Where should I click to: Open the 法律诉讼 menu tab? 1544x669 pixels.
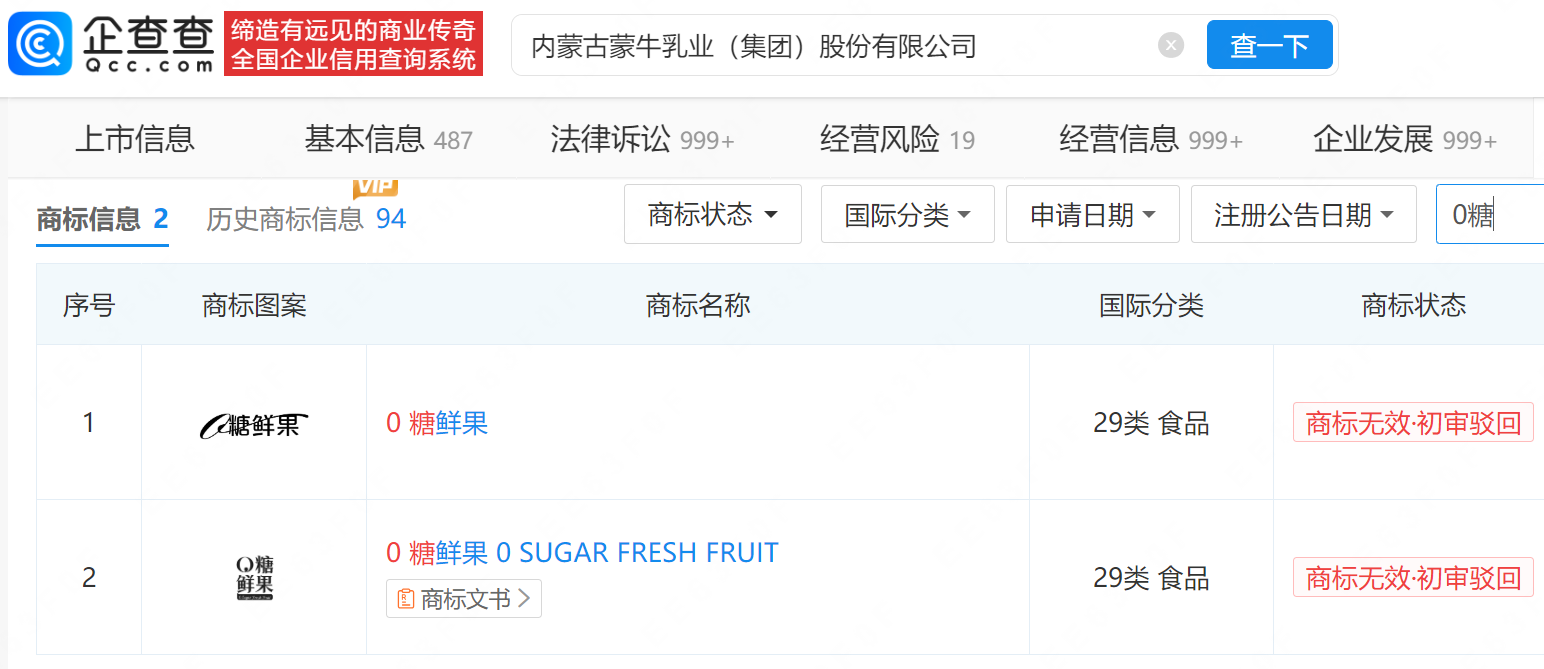pos(642,139)
